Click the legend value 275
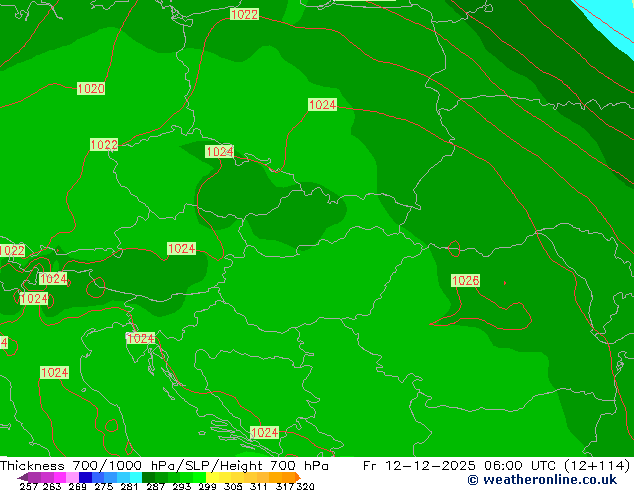The height and width of the screenshot is (490, 634). (104, 486)
